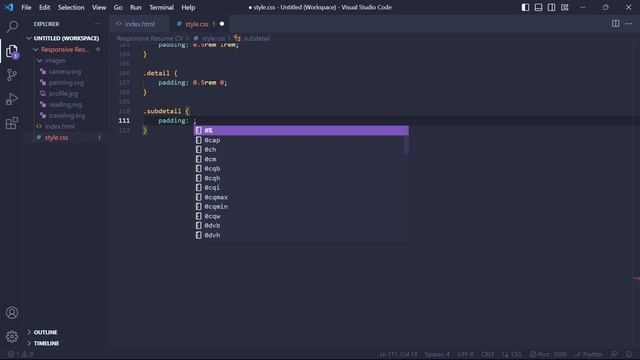Open the Search view in activity bar
Screen dimensions: 640x360
pos(12,27)
